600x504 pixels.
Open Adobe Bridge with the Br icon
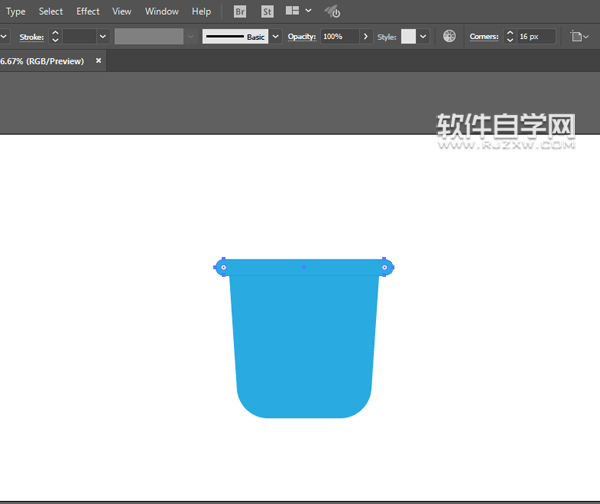pos(240,12)
